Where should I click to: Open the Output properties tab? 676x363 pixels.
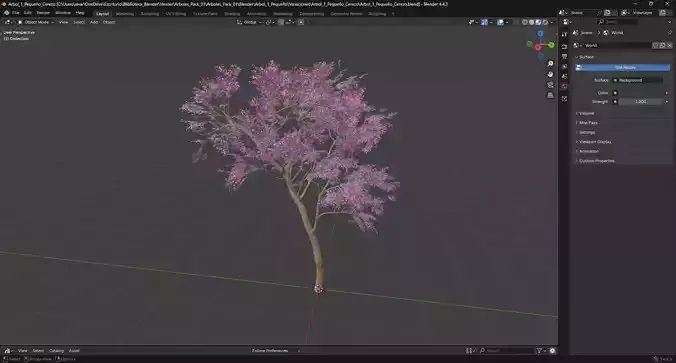[564, 56]
